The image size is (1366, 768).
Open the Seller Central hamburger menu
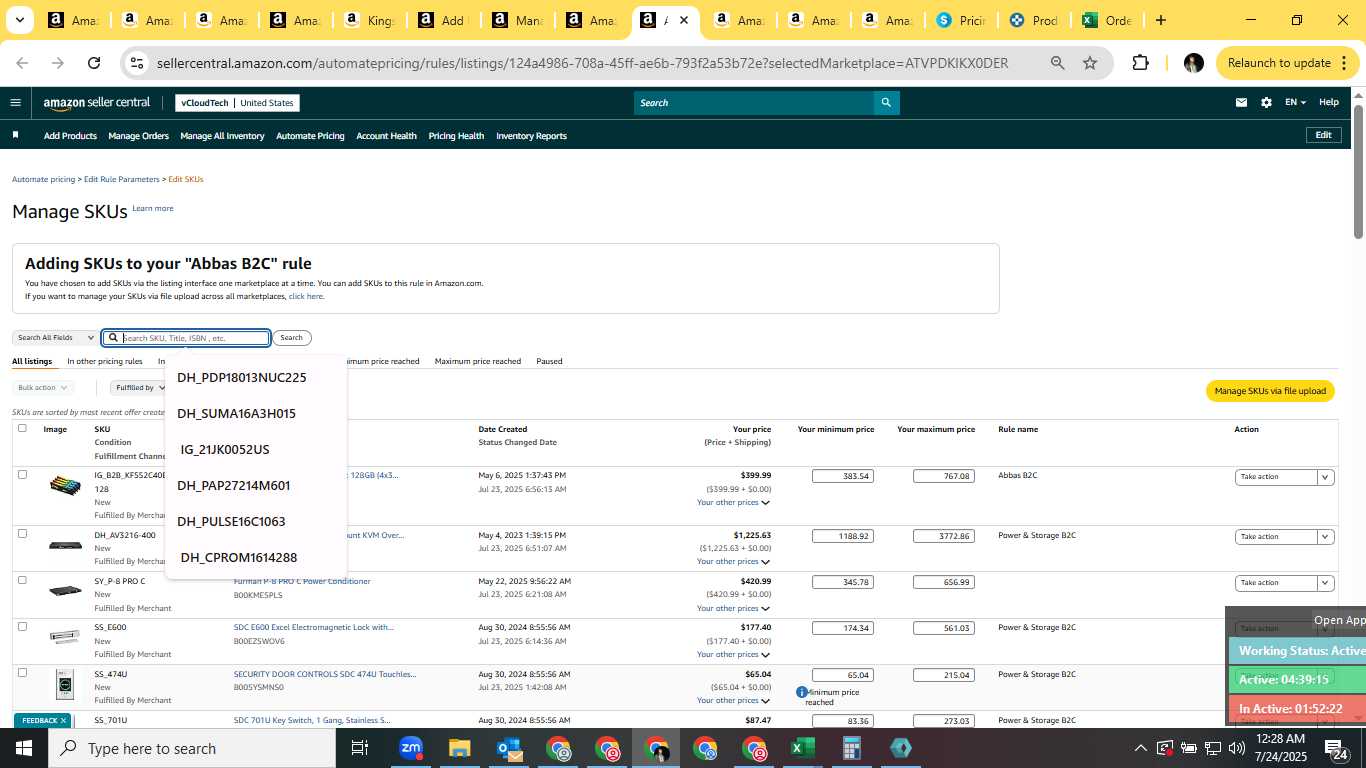pyautogui.click(x=15, y=102)
